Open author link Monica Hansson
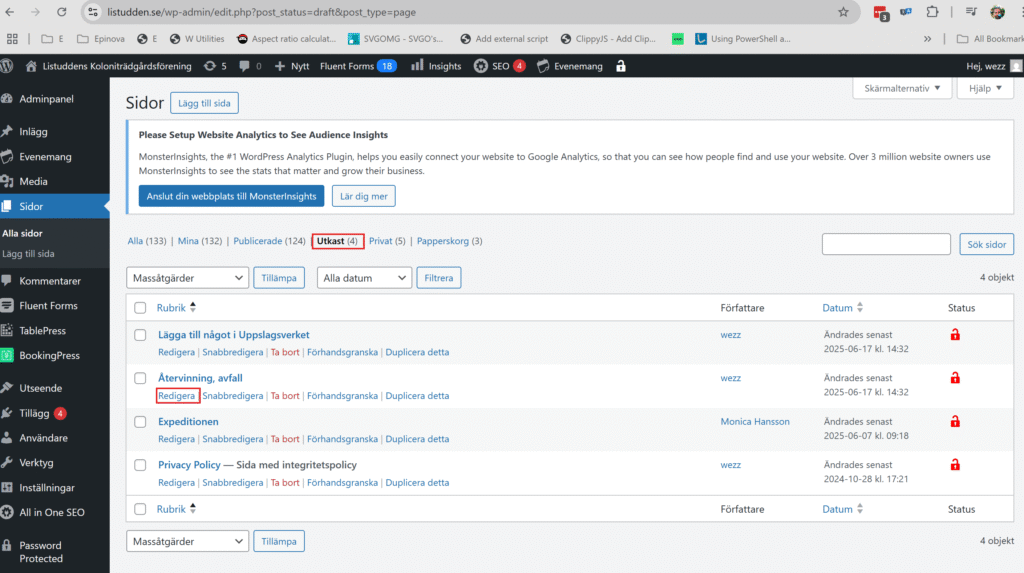The height and width of the screenshot is (573, 1024). [x=755, y=421]
